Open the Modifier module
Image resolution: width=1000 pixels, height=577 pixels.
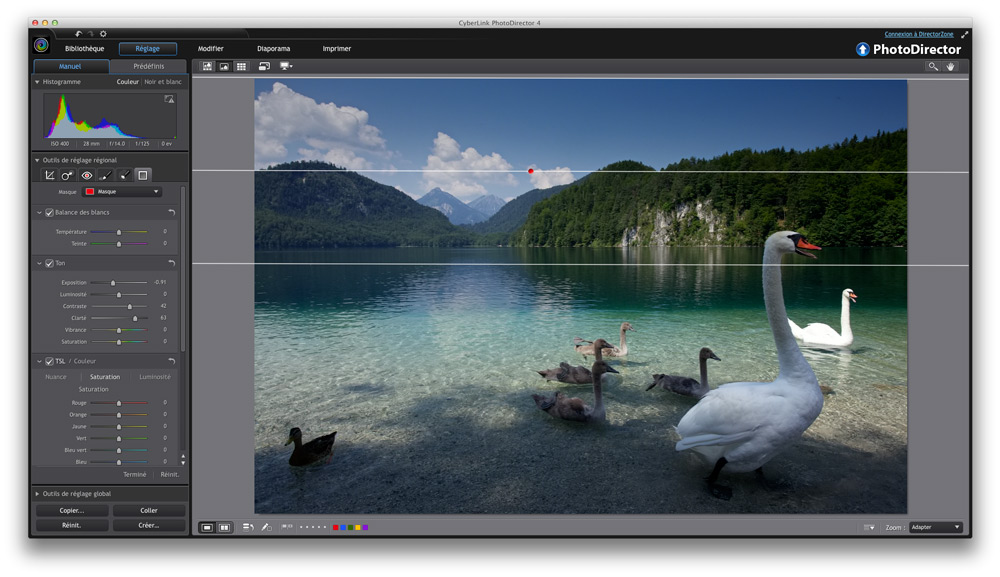click(210, 48)
